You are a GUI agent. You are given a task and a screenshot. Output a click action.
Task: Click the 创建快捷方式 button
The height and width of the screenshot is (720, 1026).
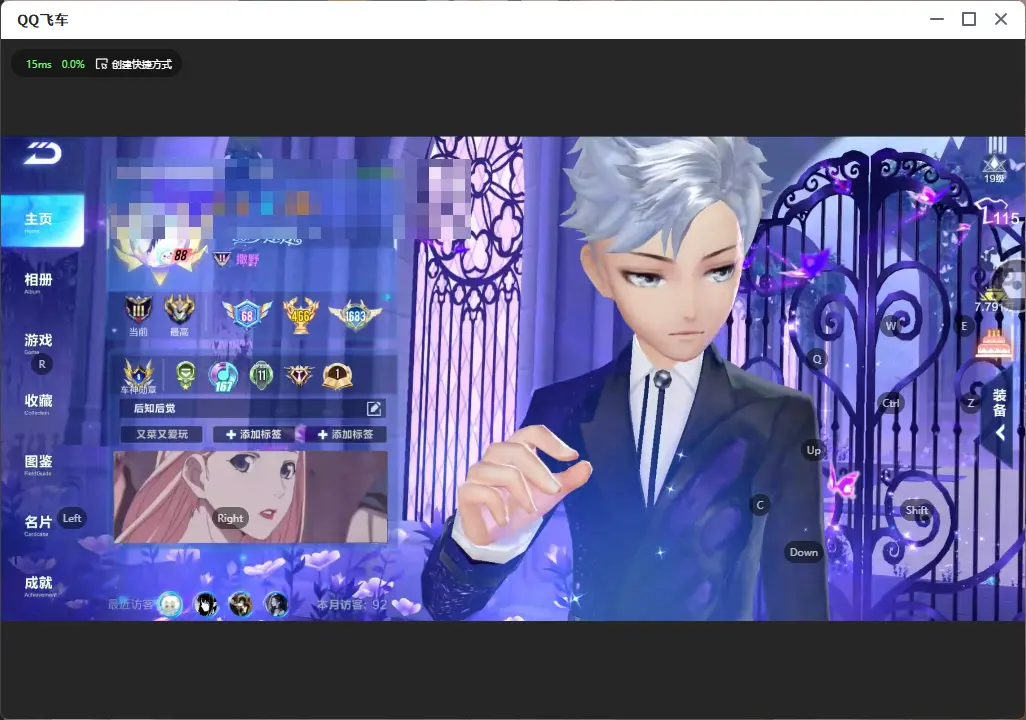pos(134,64)
